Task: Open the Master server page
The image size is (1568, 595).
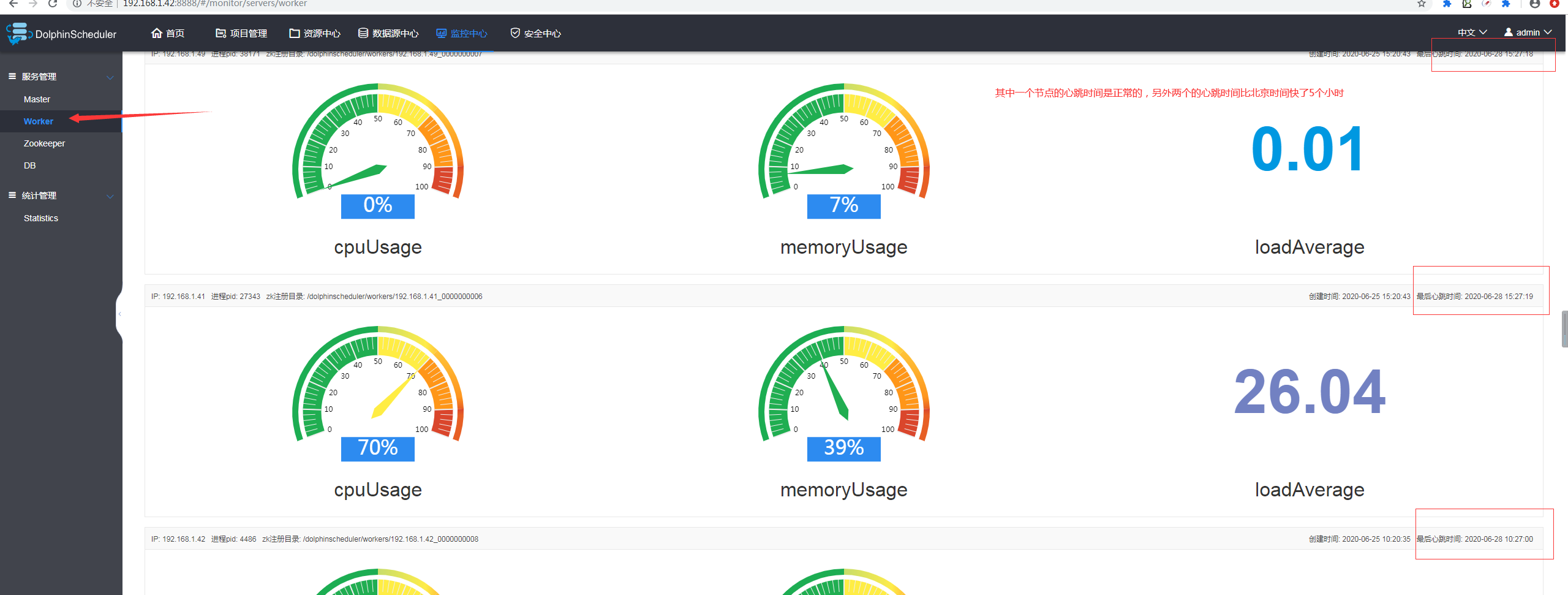Action: click(37, 99)
